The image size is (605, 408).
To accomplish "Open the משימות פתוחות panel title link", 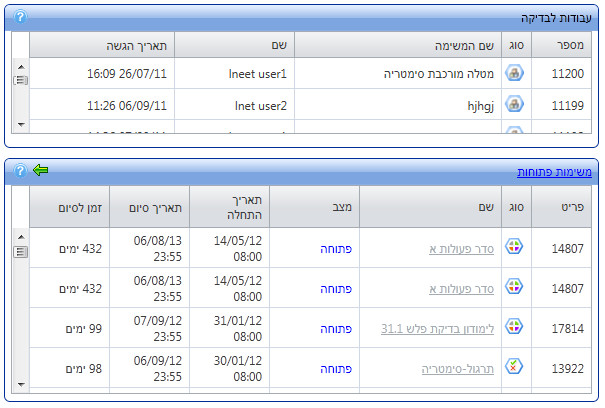I will coord(554,172).
